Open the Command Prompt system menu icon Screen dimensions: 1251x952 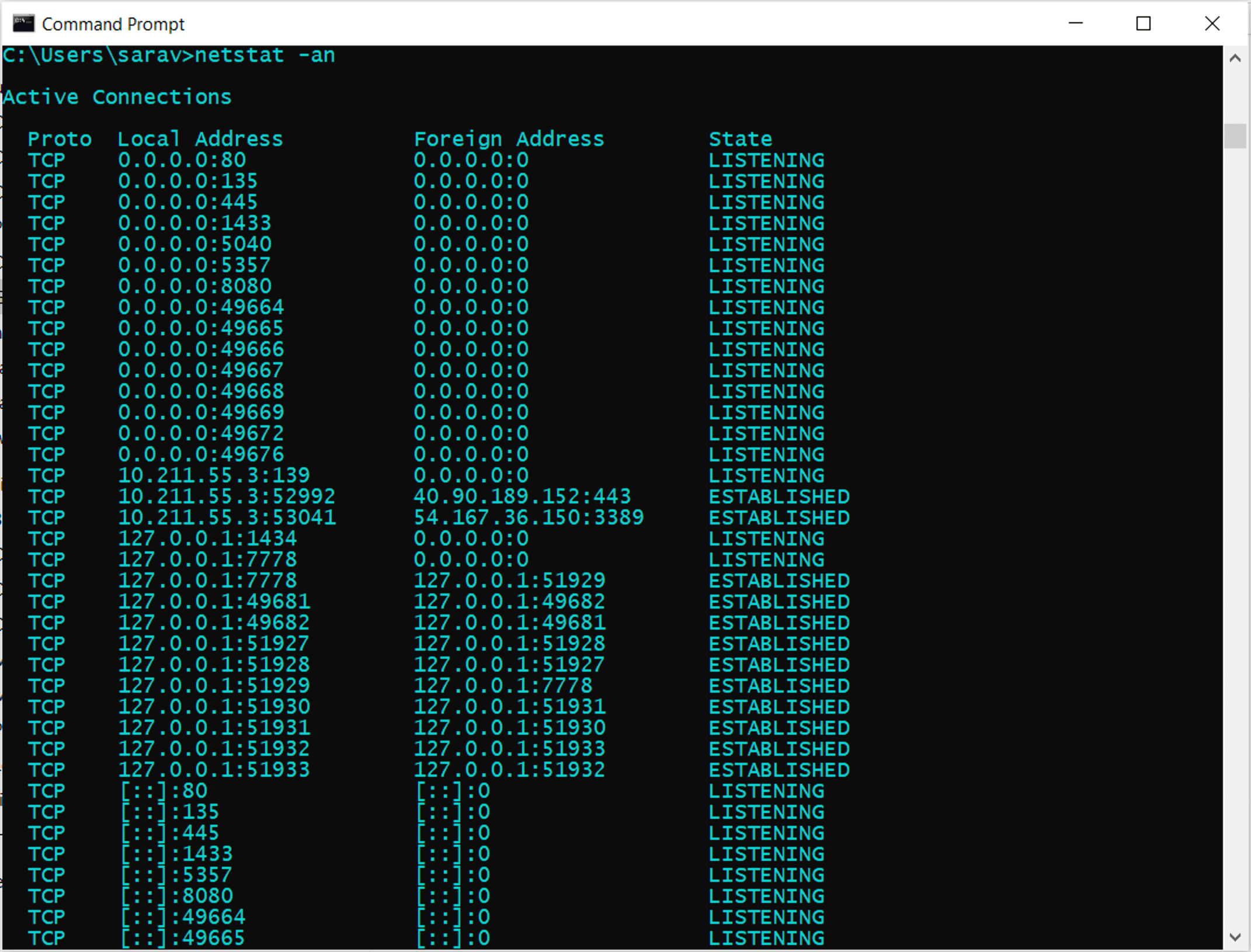pyautogui.click(x=23, y=23)
